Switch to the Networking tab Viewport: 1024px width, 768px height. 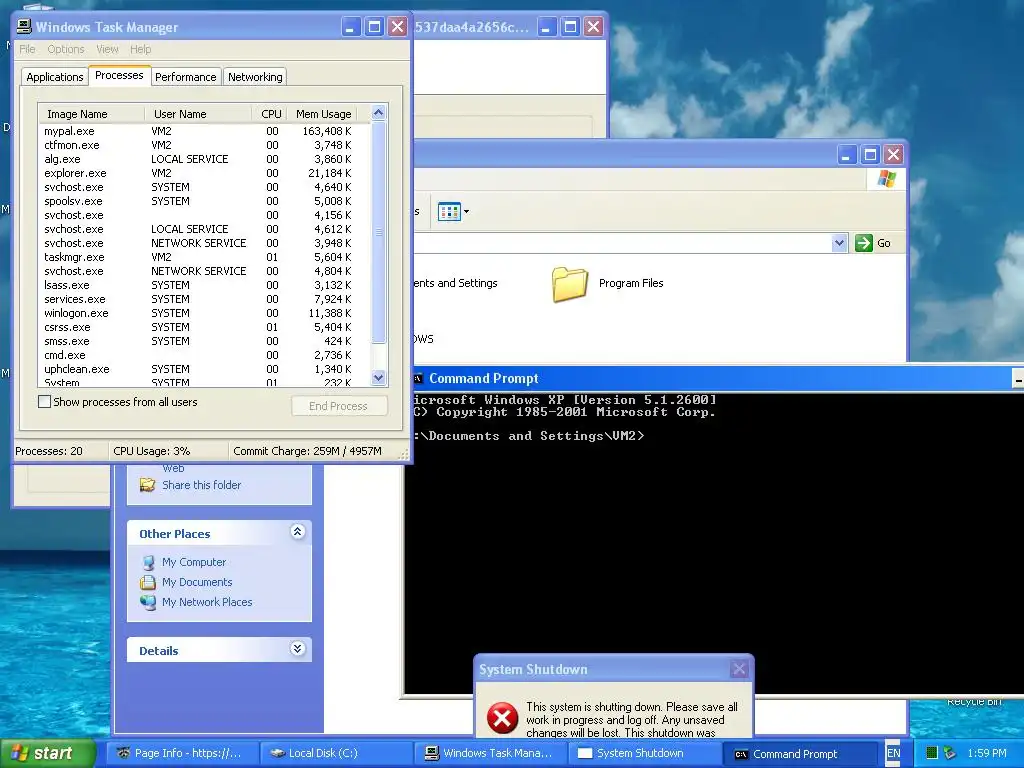coord(255,77)
